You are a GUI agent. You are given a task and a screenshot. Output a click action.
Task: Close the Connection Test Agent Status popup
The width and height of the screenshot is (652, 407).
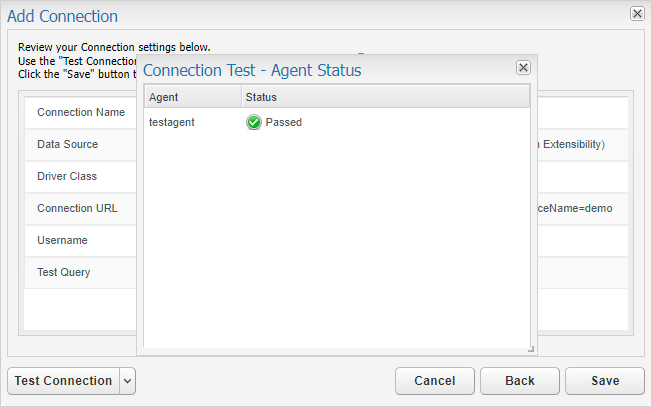pyautogui.click(x=523, y=67)
